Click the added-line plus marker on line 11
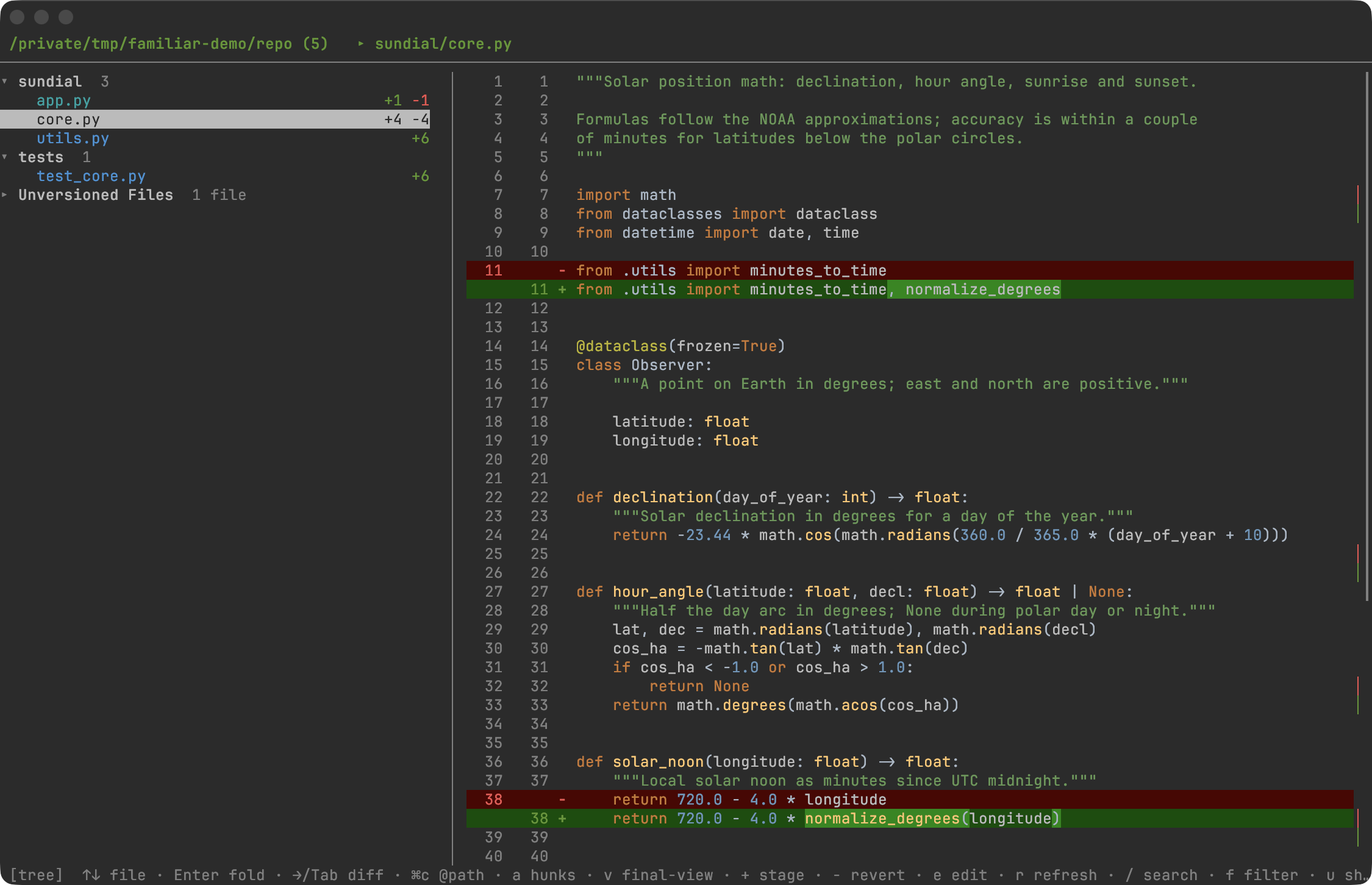1372x885 pixels. [562, 290]
